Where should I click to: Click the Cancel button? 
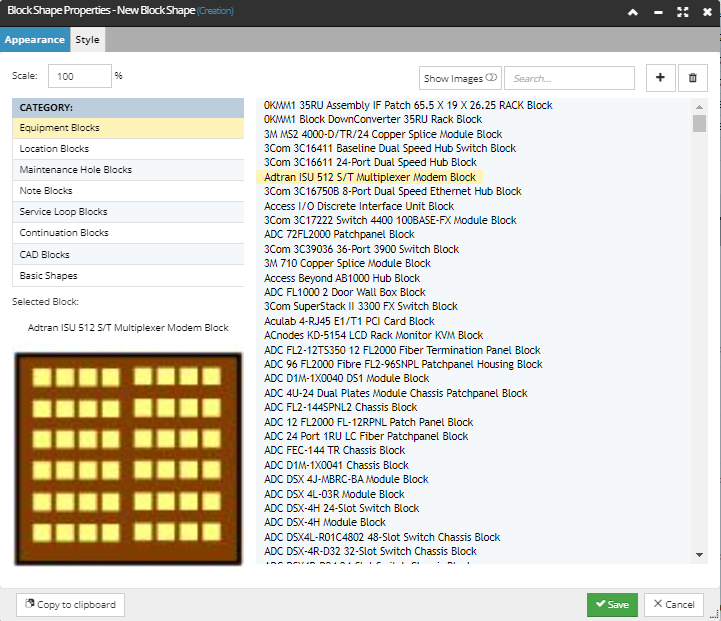coord(674,604)
